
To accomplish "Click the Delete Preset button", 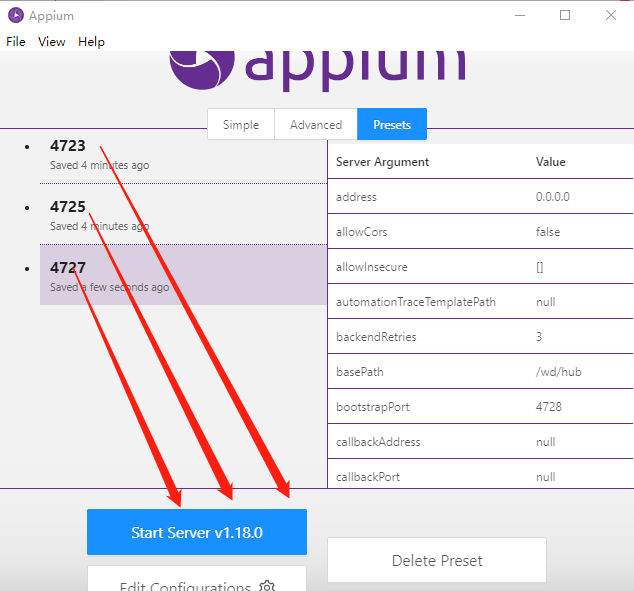I will [437, 560].
